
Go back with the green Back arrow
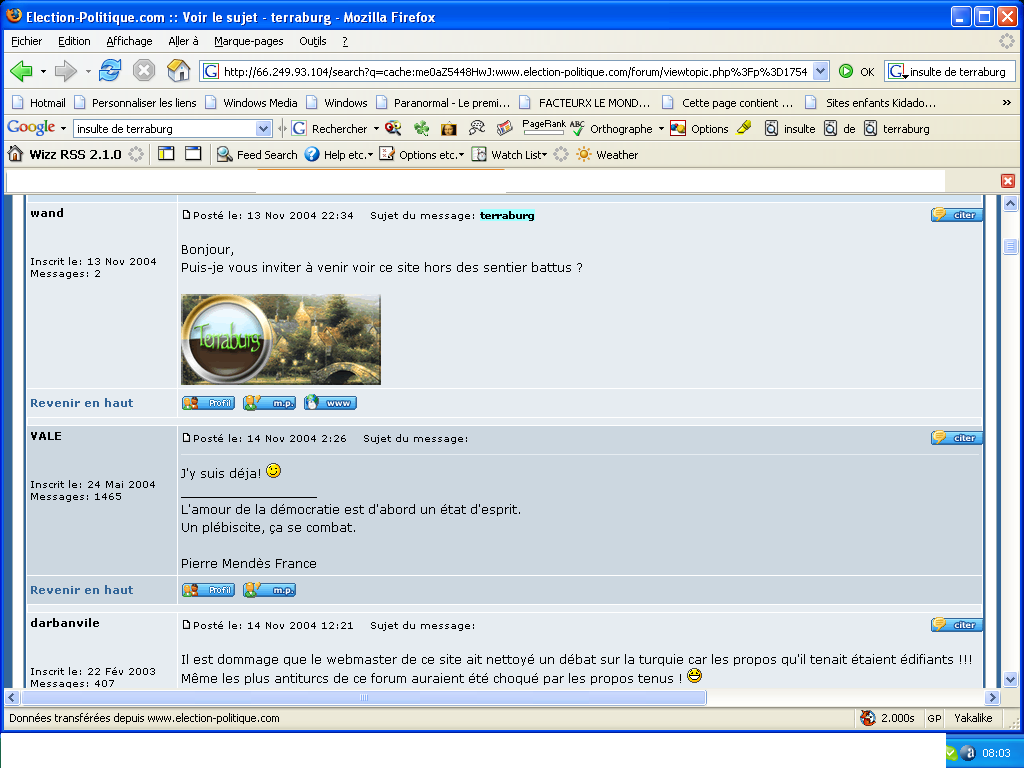21,71
